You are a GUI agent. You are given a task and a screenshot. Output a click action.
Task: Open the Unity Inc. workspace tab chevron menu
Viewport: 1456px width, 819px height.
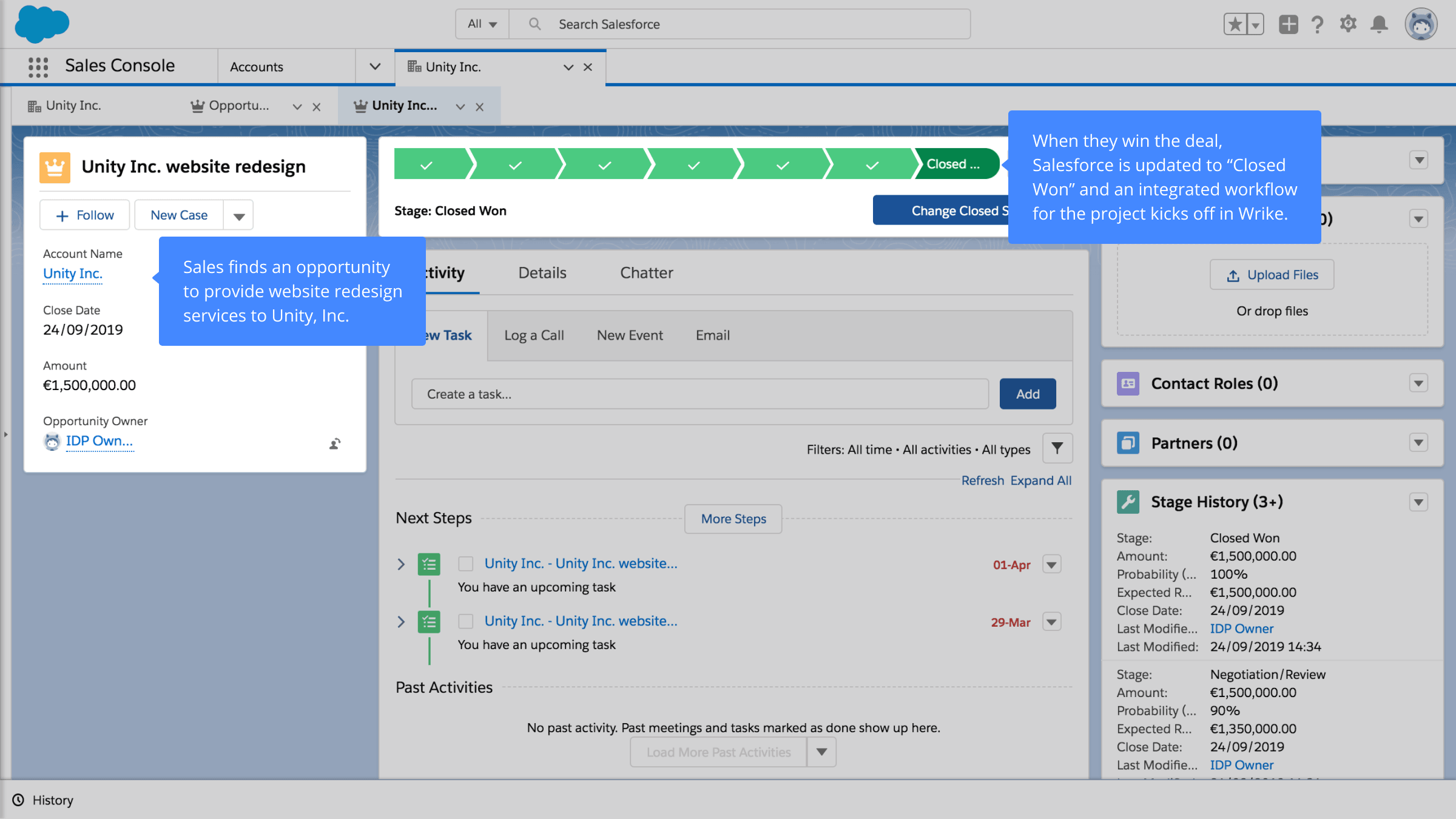[568, 67]
